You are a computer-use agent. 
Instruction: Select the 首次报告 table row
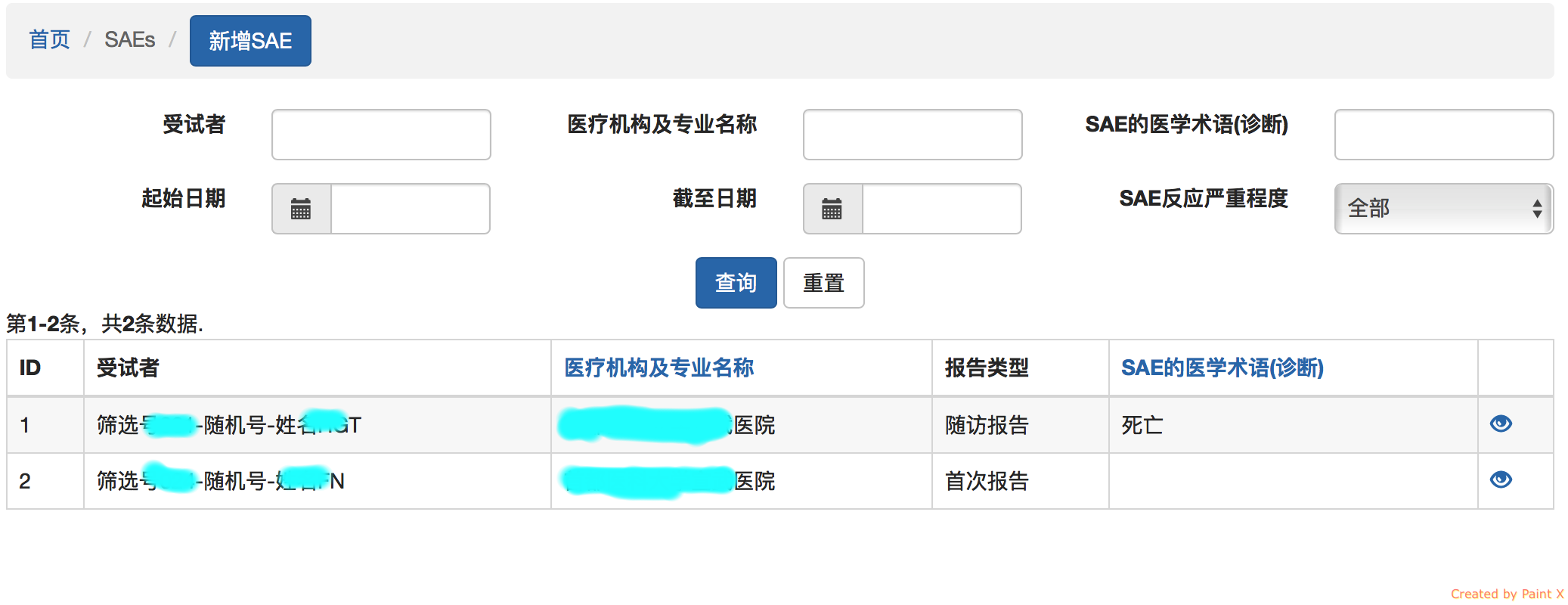click(987, 481)
